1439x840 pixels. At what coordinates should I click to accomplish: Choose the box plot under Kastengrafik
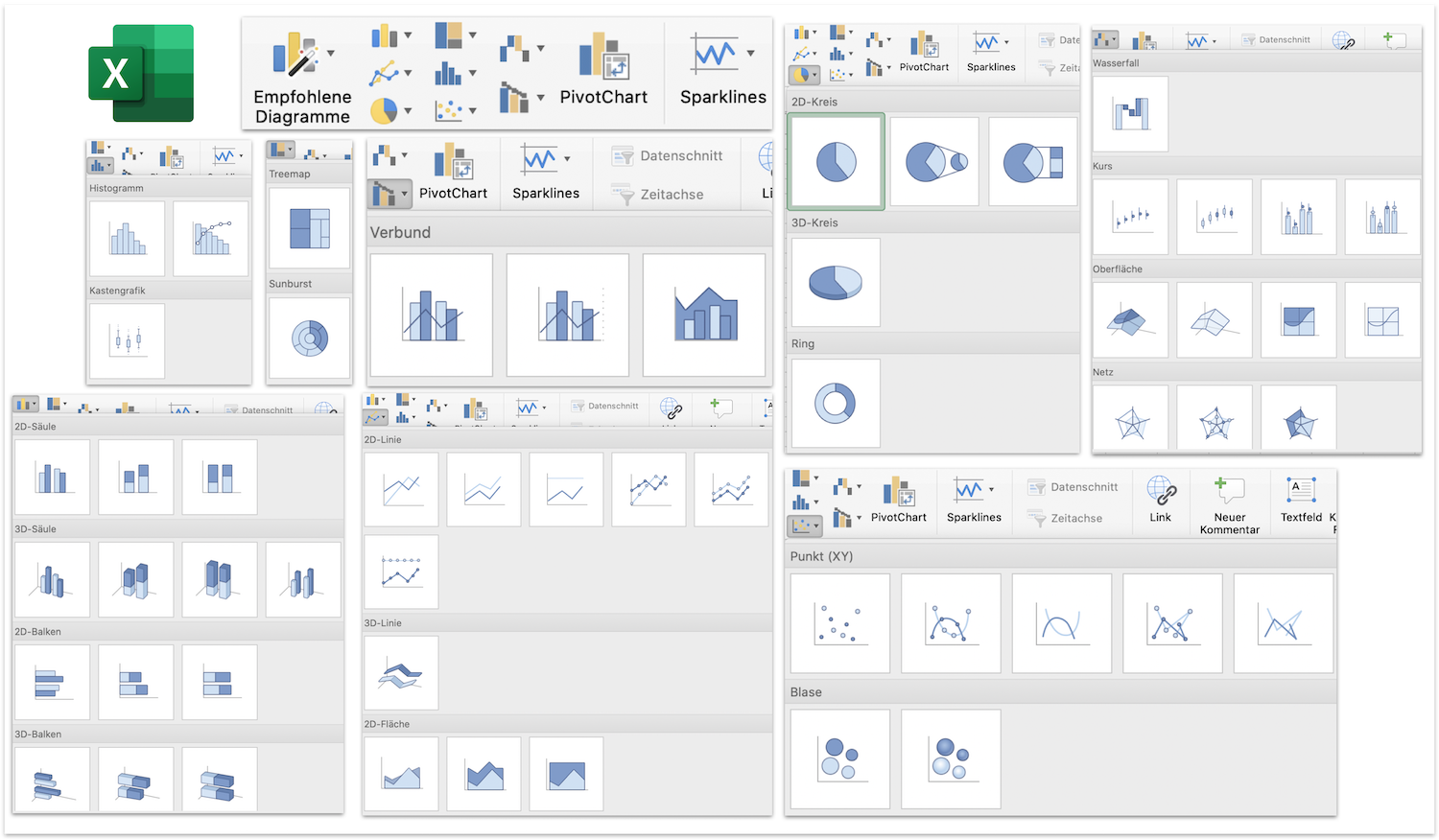pos(127,341)
